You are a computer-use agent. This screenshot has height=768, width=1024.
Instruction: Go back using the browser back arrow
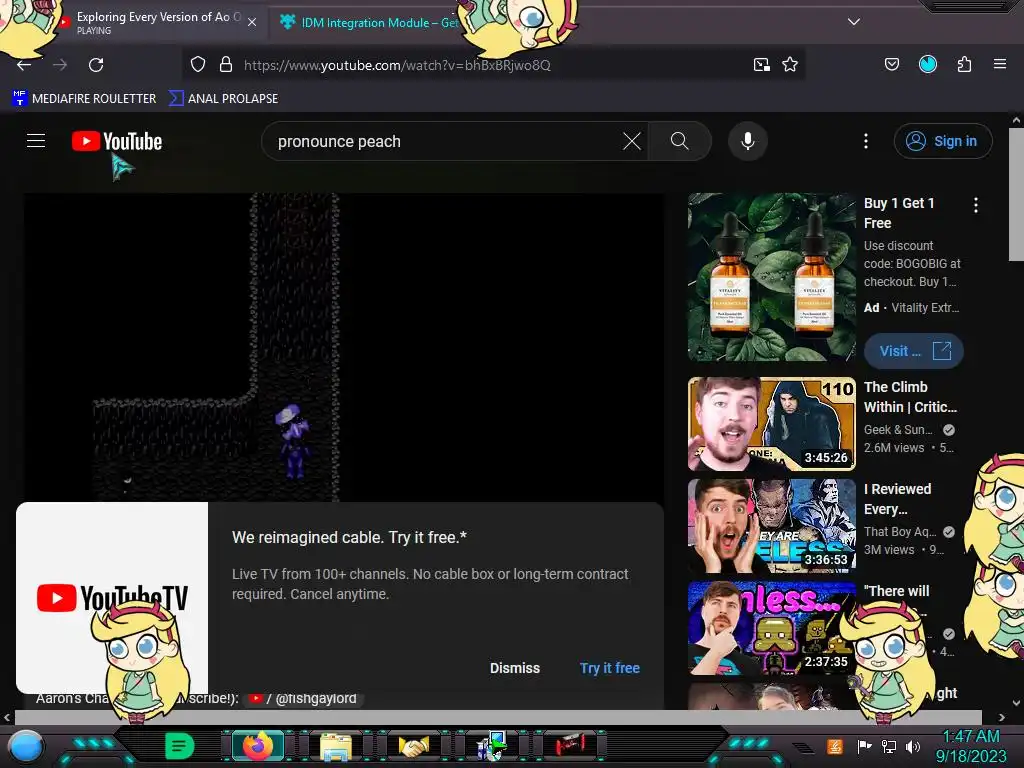(24, 65)
